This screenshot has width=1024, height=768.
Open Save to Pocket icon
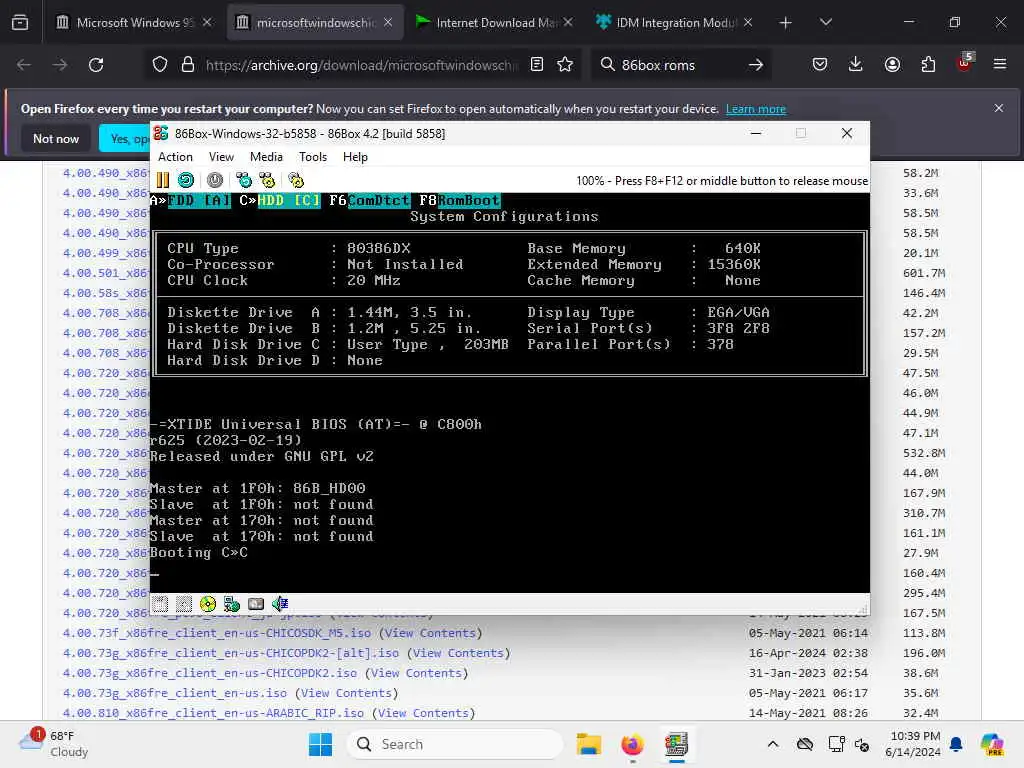point(820,65)
